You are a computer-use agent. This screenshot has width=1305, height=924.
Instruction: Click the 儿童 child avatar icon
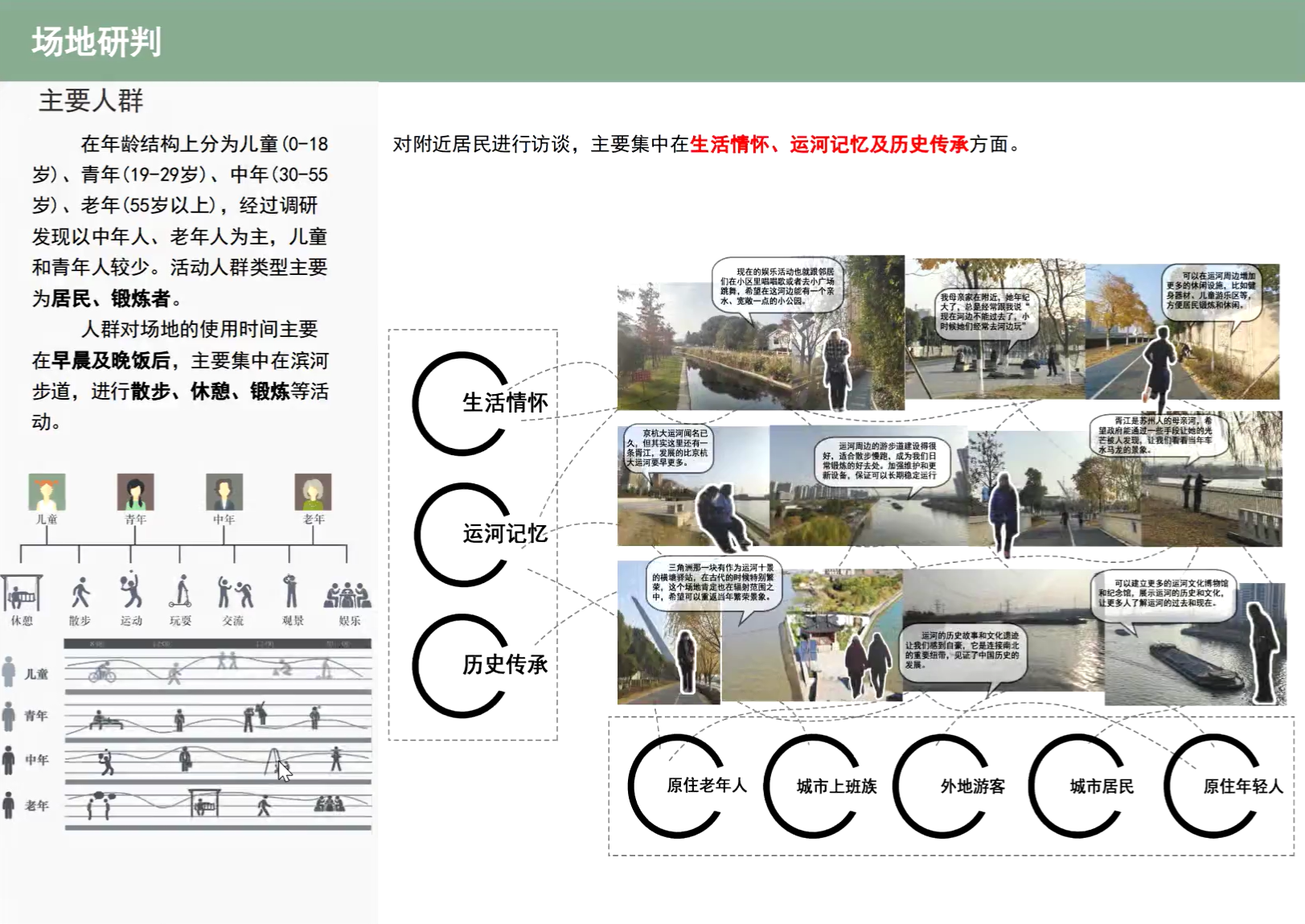47,491
